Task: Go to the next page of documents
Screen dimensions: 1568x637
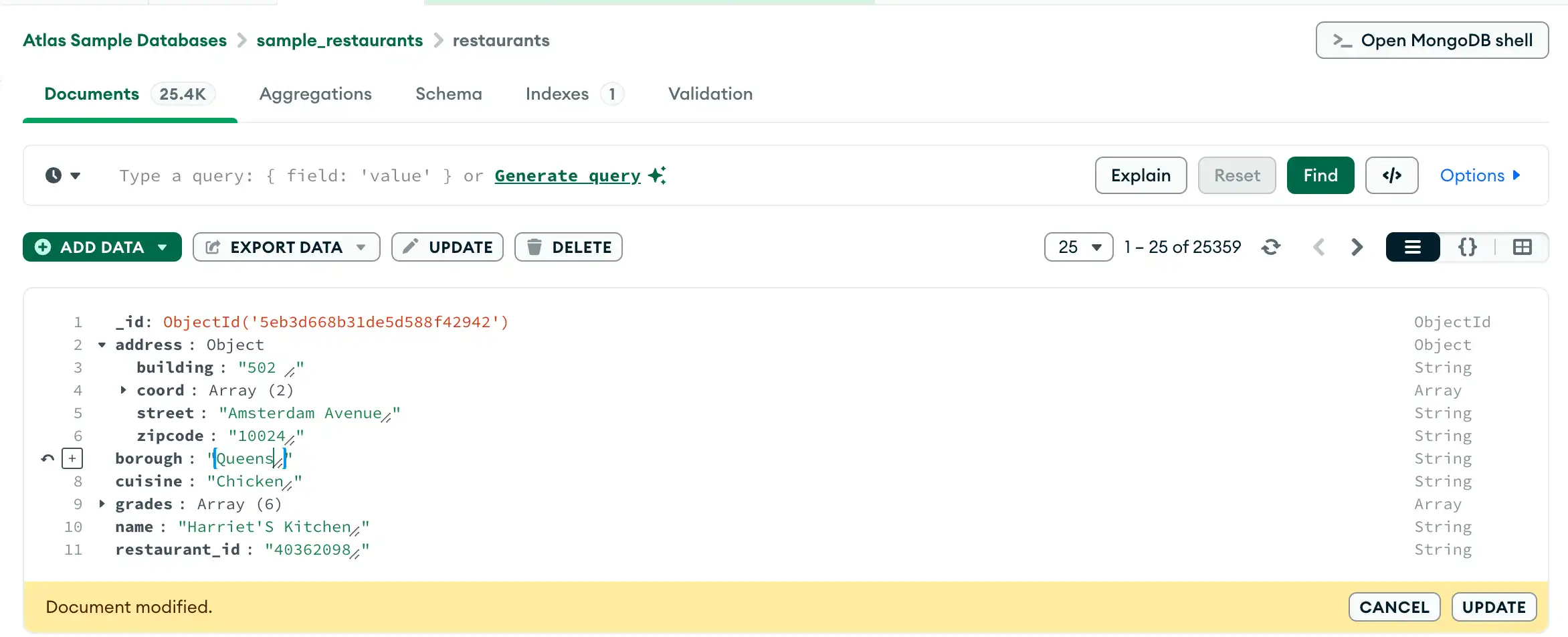Action: (1357, 247)
